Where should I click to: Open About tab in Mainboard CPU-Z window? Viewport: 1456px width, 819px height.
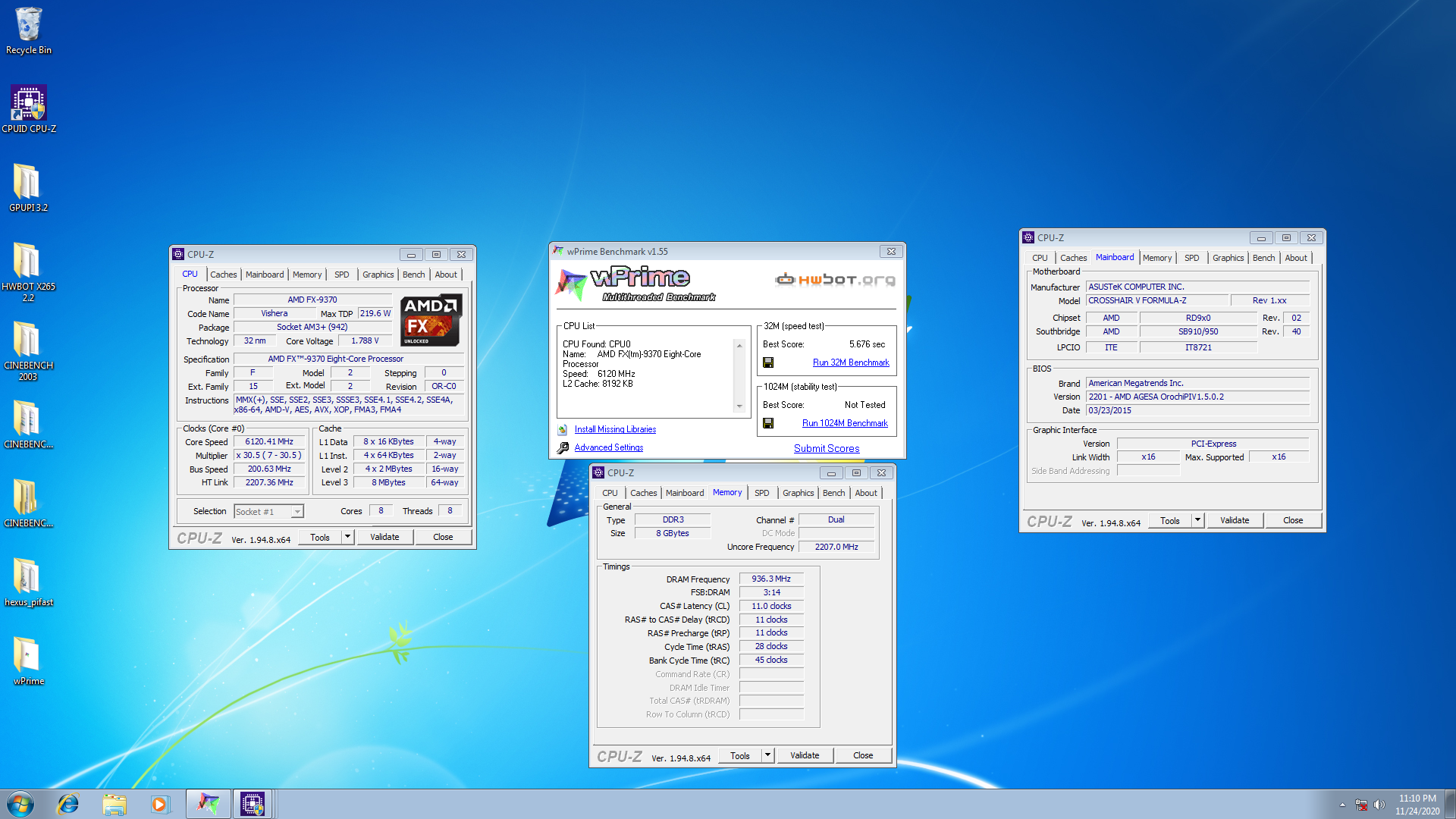(1296, 258)
